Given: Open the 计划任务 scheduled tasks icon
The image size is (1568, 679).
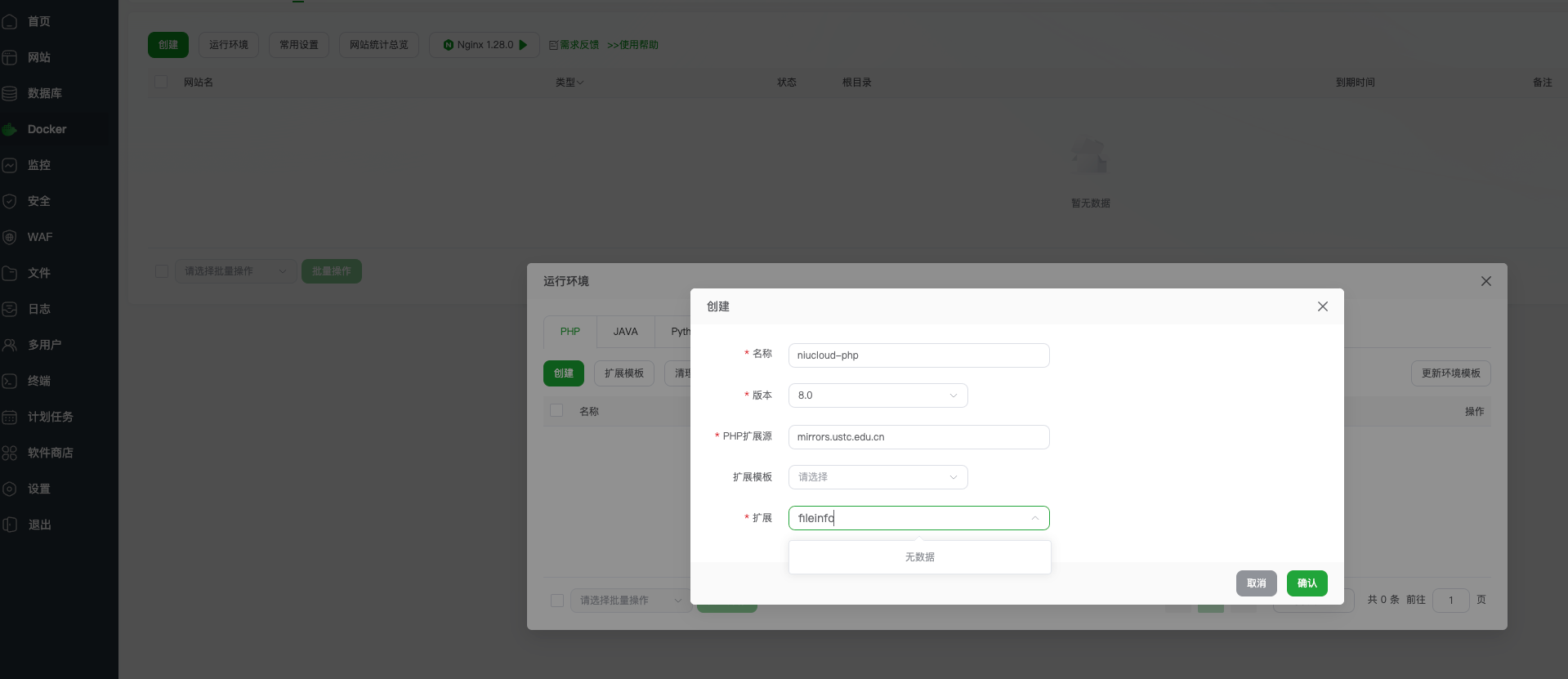Looking at the screenshot, I should coord(10,417).
